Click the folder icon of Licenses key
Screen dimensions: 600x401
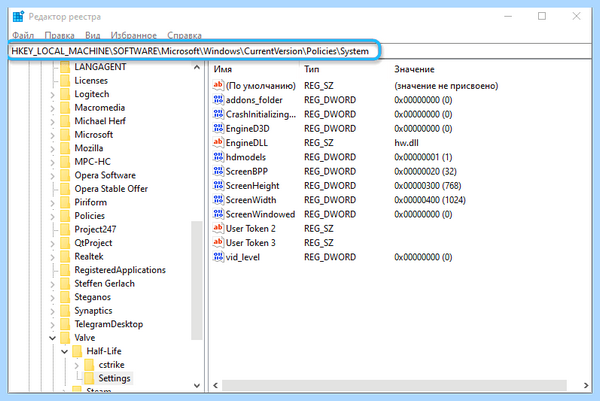click(x=65, y=80)
